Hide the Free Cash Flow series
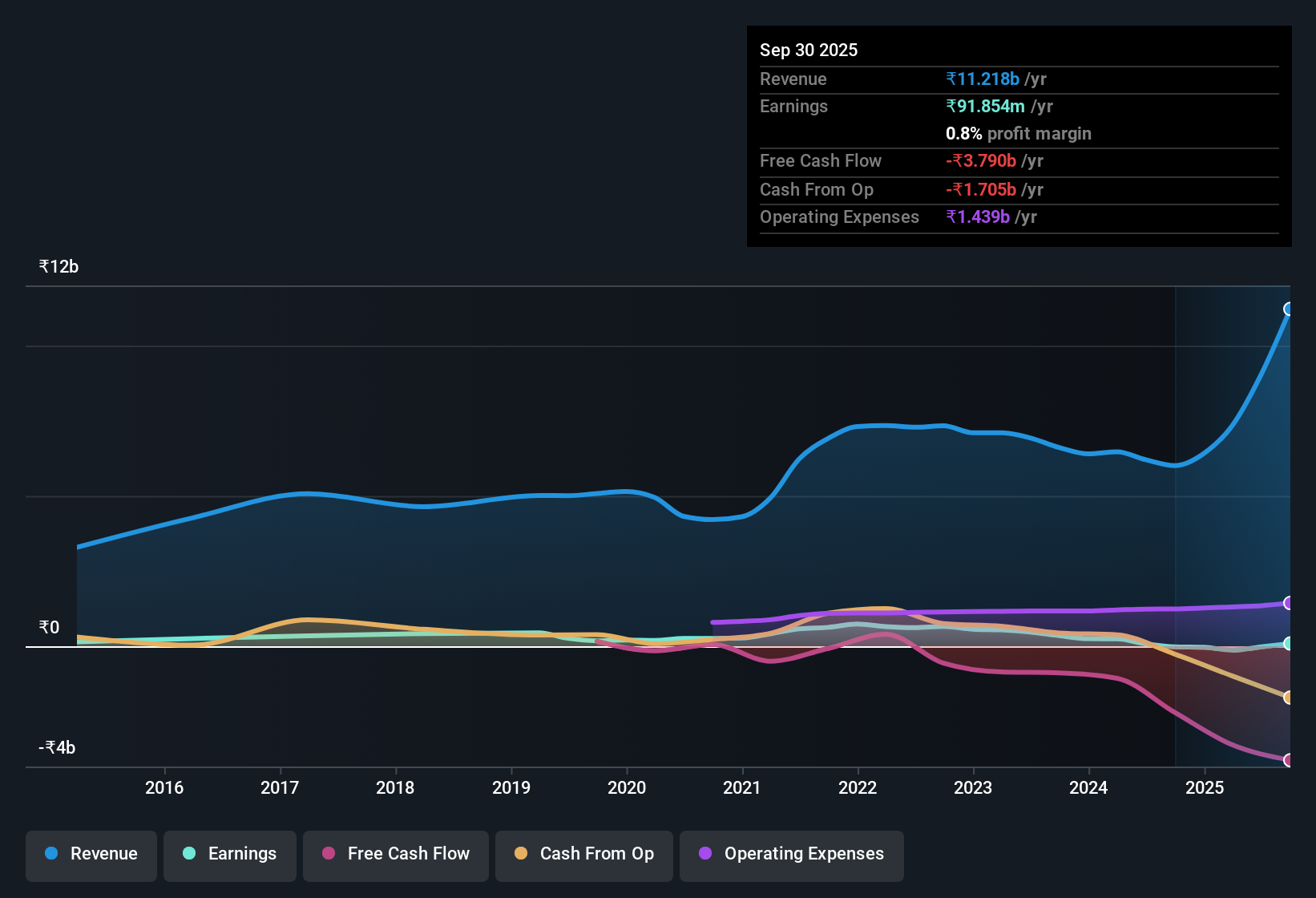This screenshot has height=898, width=1316. (396, 855)
